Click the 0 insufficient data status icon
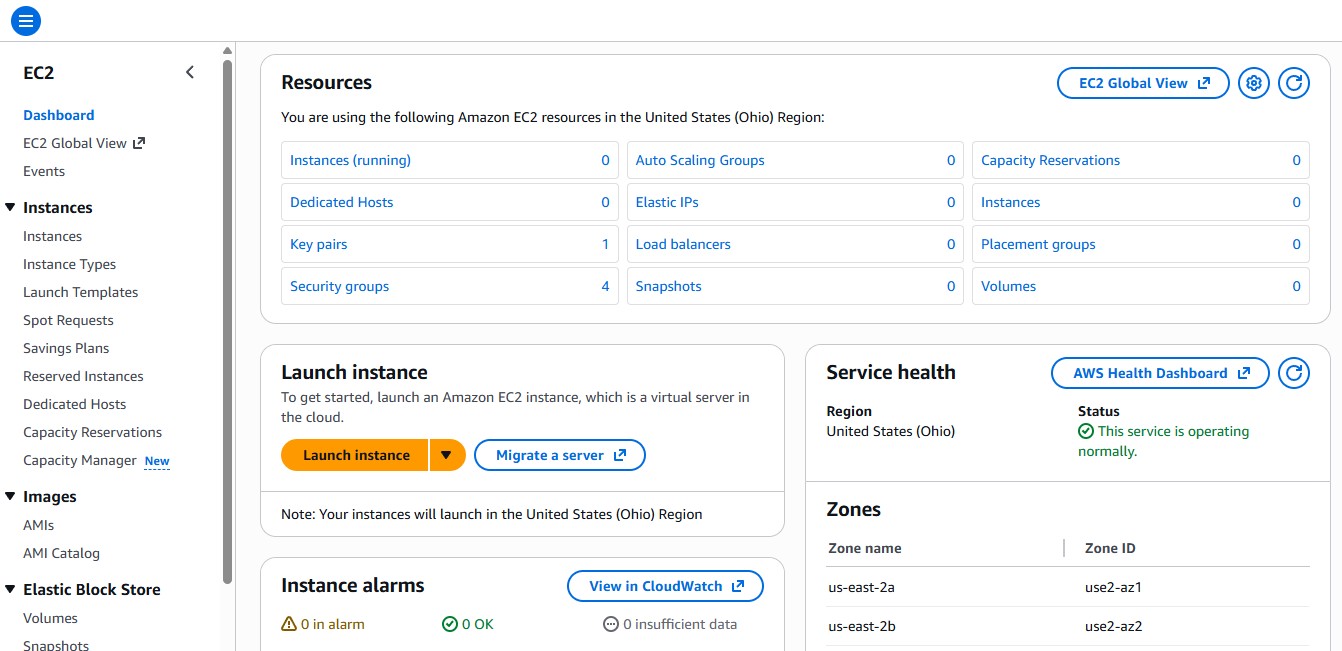Image resolution: width=1342 pixels, height=651 pixels. click(x=610, y=623)
